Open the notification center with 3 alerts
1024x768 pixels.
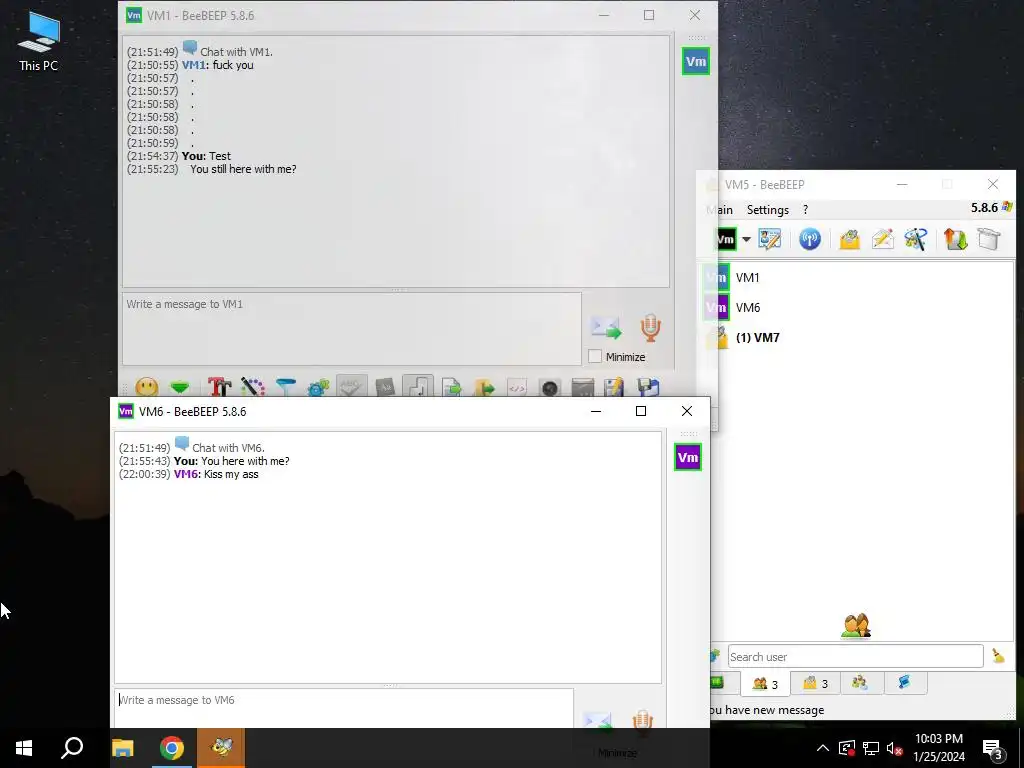point(993,749)
